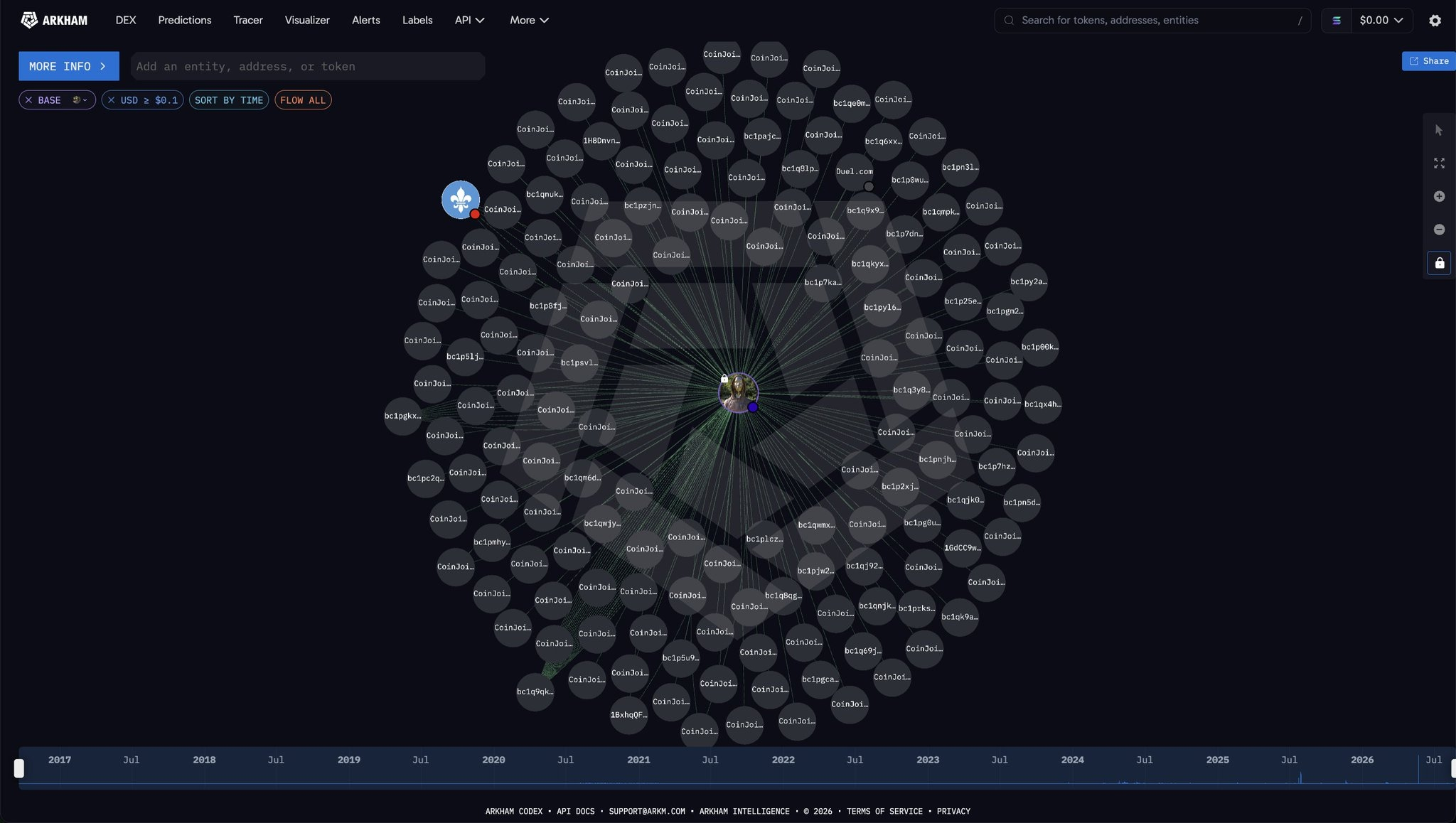Click the Arkham logo
Image resolution: width=1456 pixels, height=823 pixels.
54,20
